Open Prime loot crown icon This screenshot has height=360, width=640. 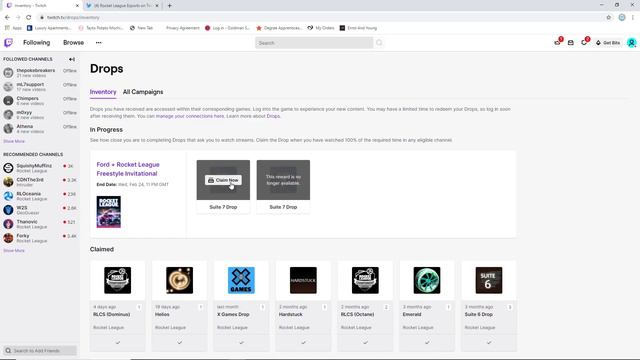pos(558,42)
